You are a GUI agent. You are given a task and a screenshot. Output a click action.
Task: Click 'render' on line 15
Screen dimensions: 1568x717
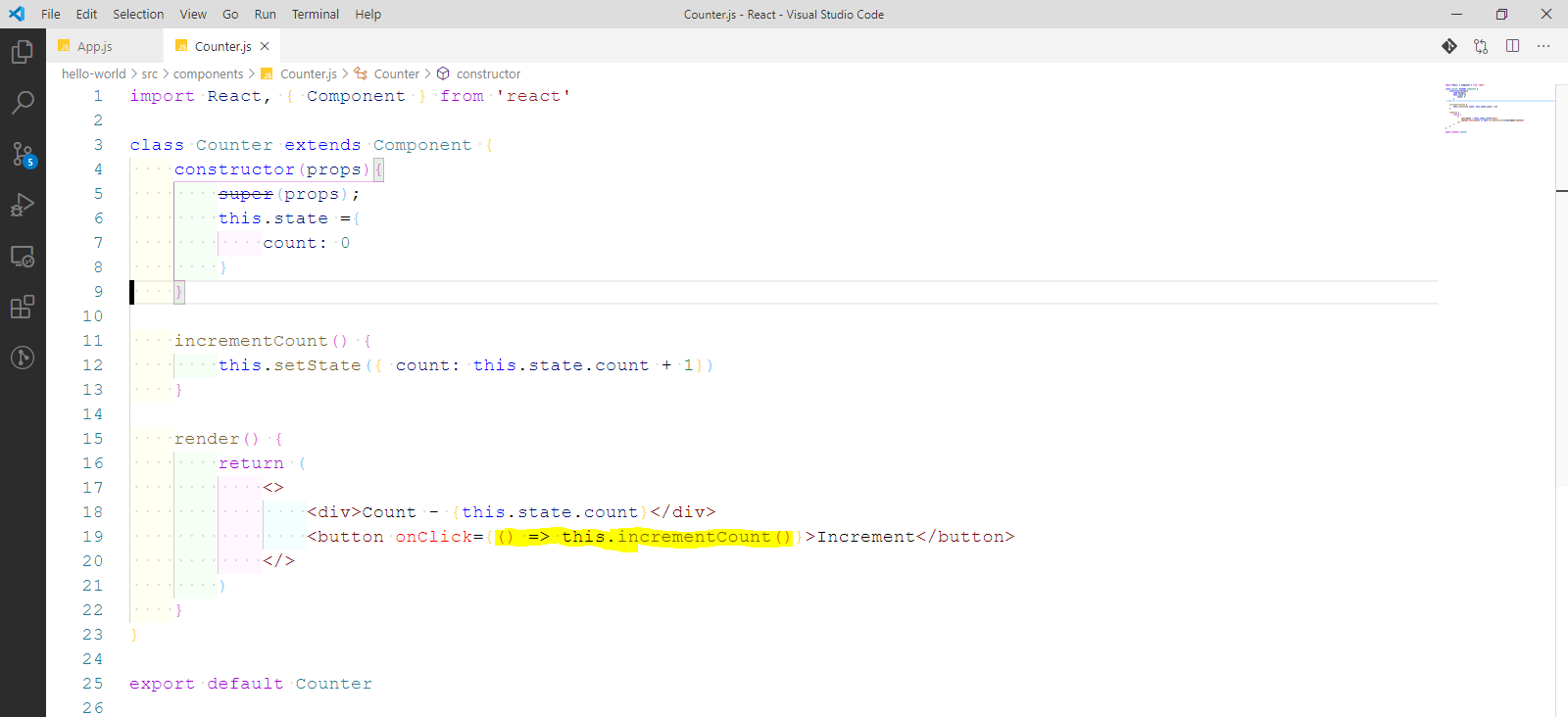pyautogui.click(x=207, y=439)
